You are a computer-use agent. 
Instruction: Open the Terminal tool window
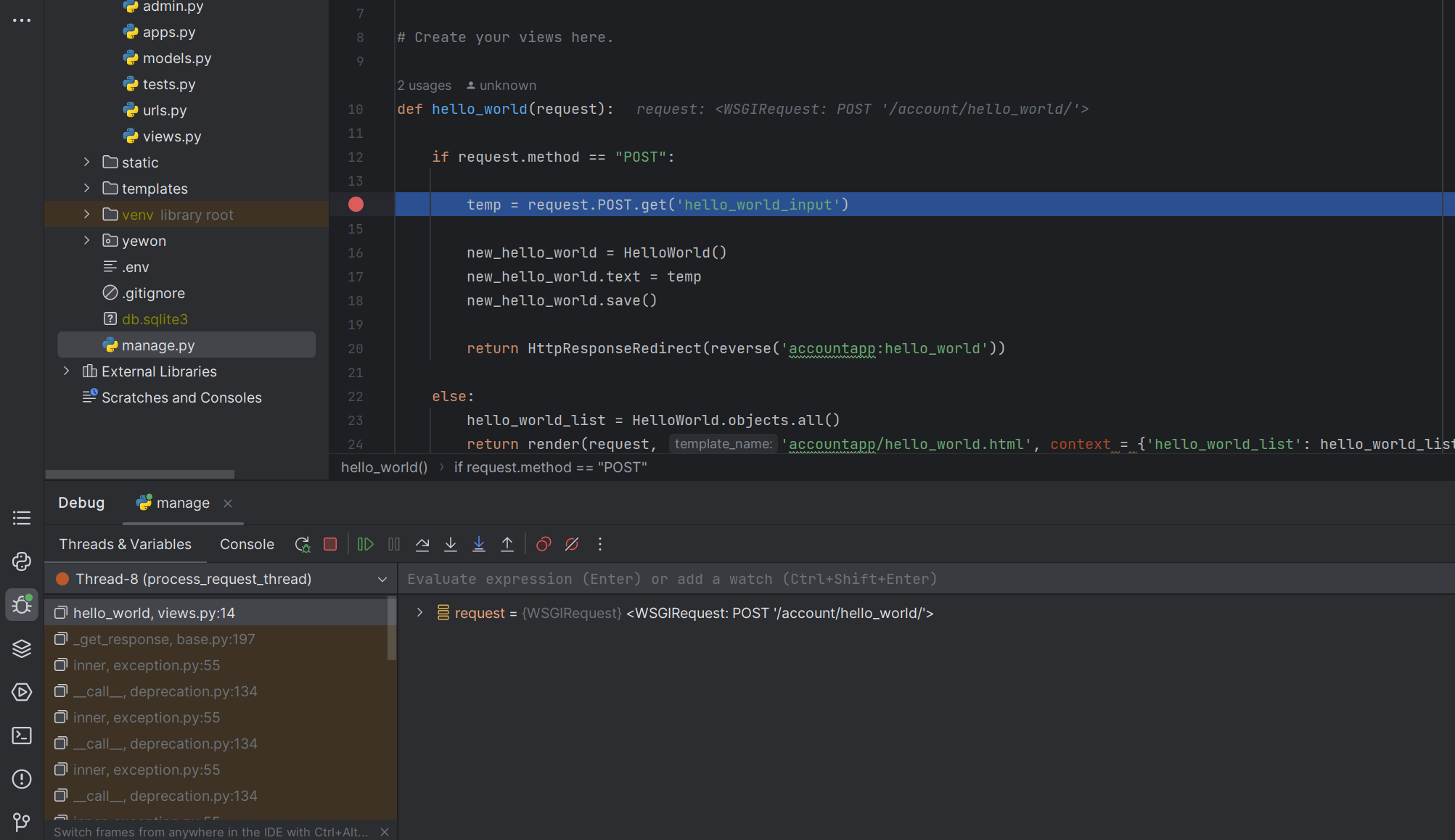point(22,736)
